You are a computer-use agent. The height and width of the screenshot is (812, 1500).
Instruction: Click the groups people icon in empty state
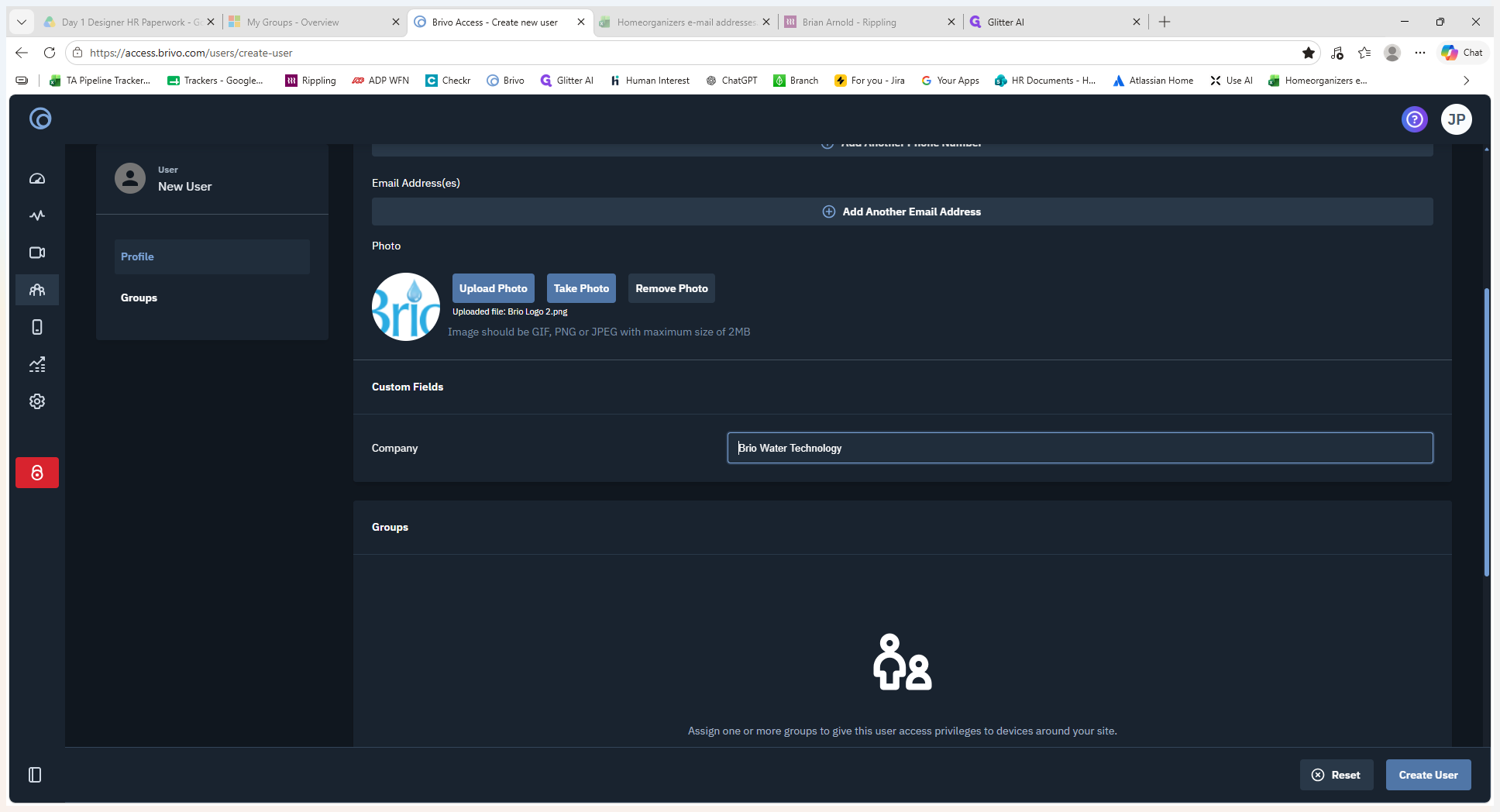903,662
